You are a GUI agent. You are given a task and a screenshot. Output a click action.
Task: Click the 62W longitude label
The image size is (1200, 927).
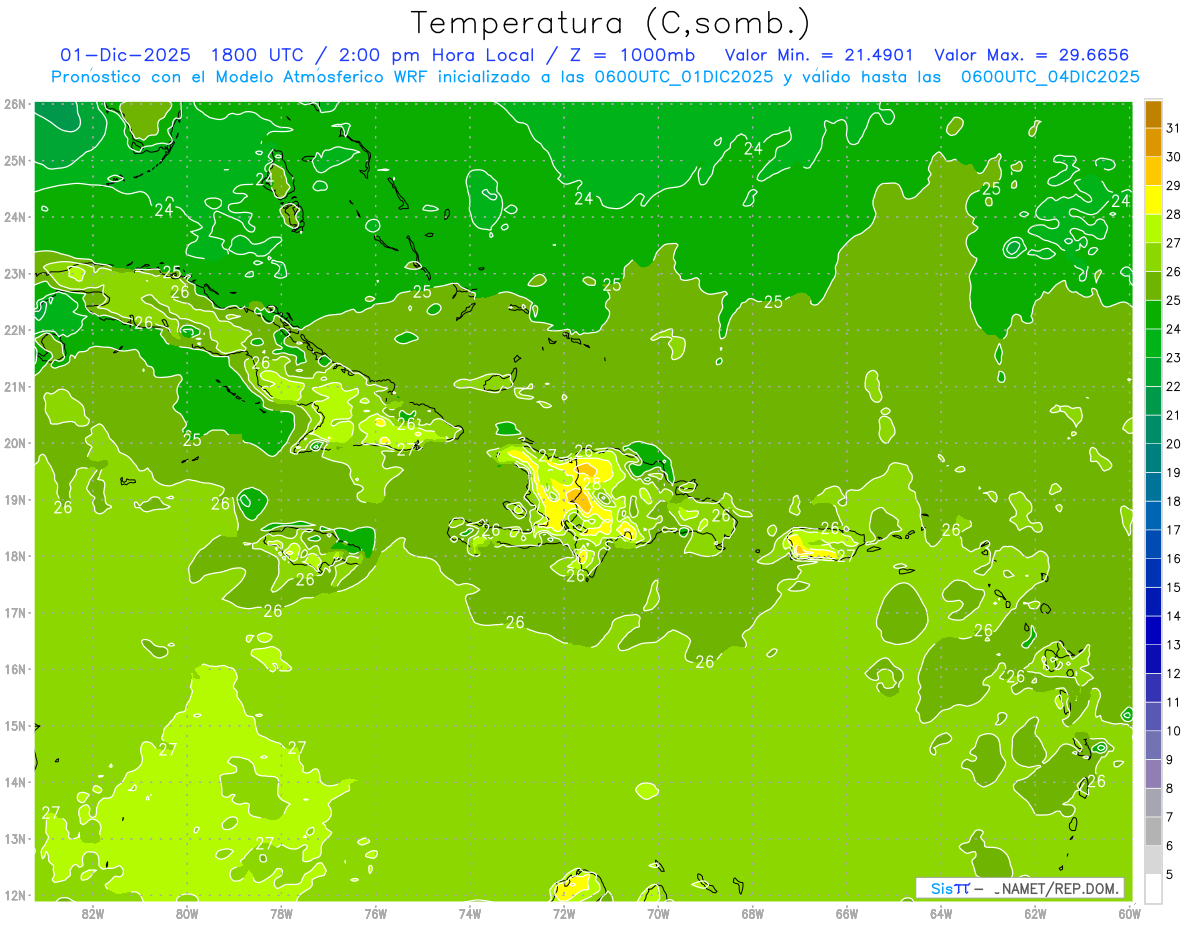[1035, 913]
